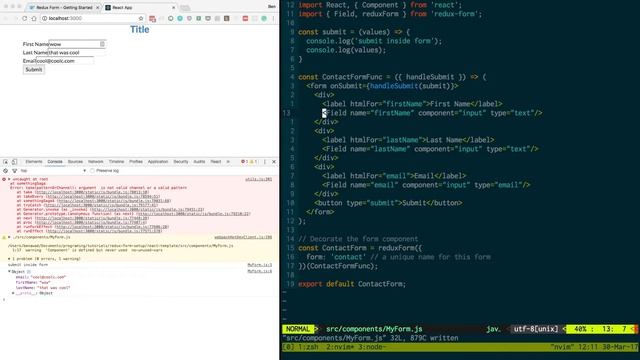Bookmark this page with the star icon
This screenshot has width=640, height=360.
pos(141,18)
